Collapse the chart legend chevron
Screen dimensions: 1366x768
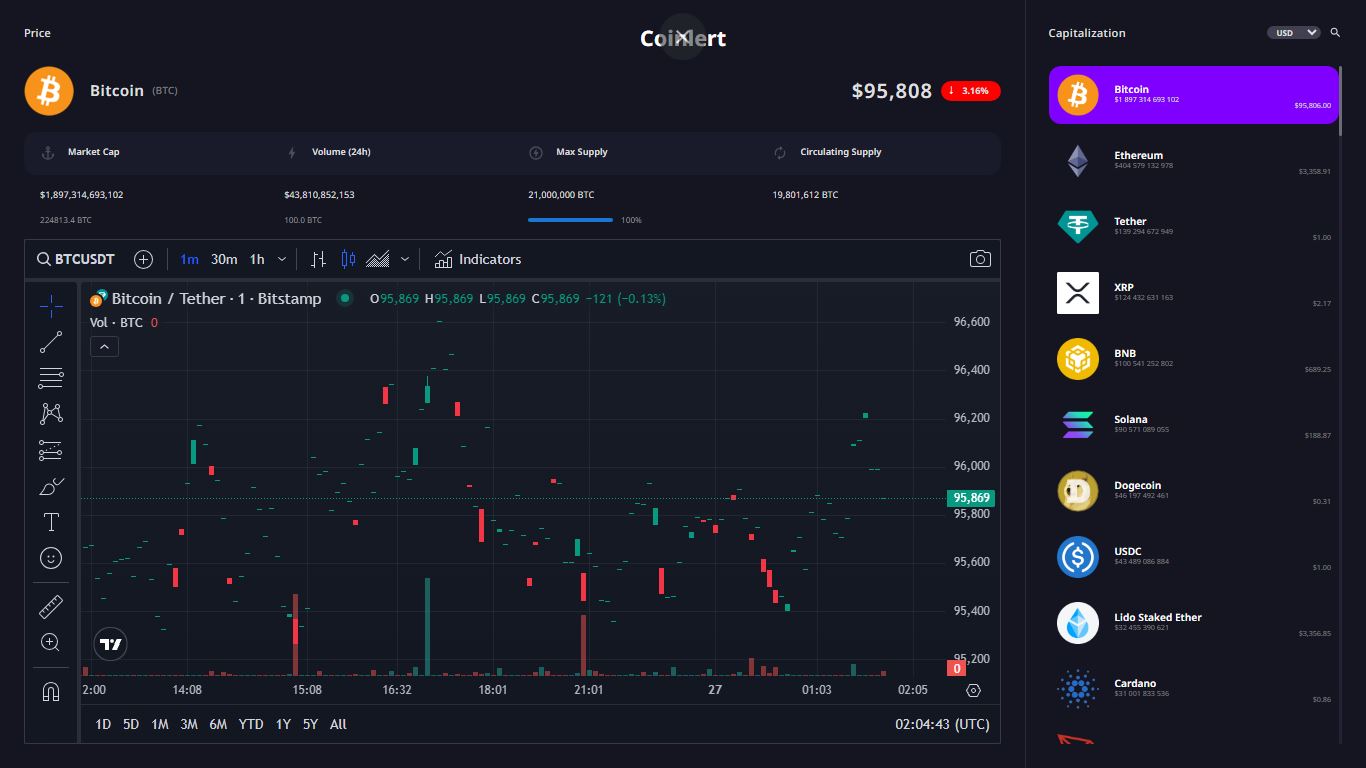pos(104,347)
